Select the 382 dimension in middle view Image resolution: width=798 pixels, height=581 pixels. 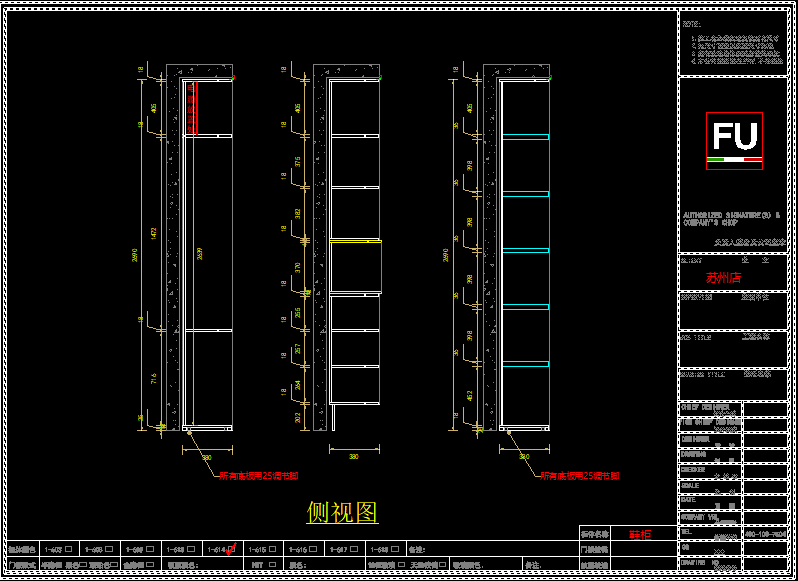[298, 213]
